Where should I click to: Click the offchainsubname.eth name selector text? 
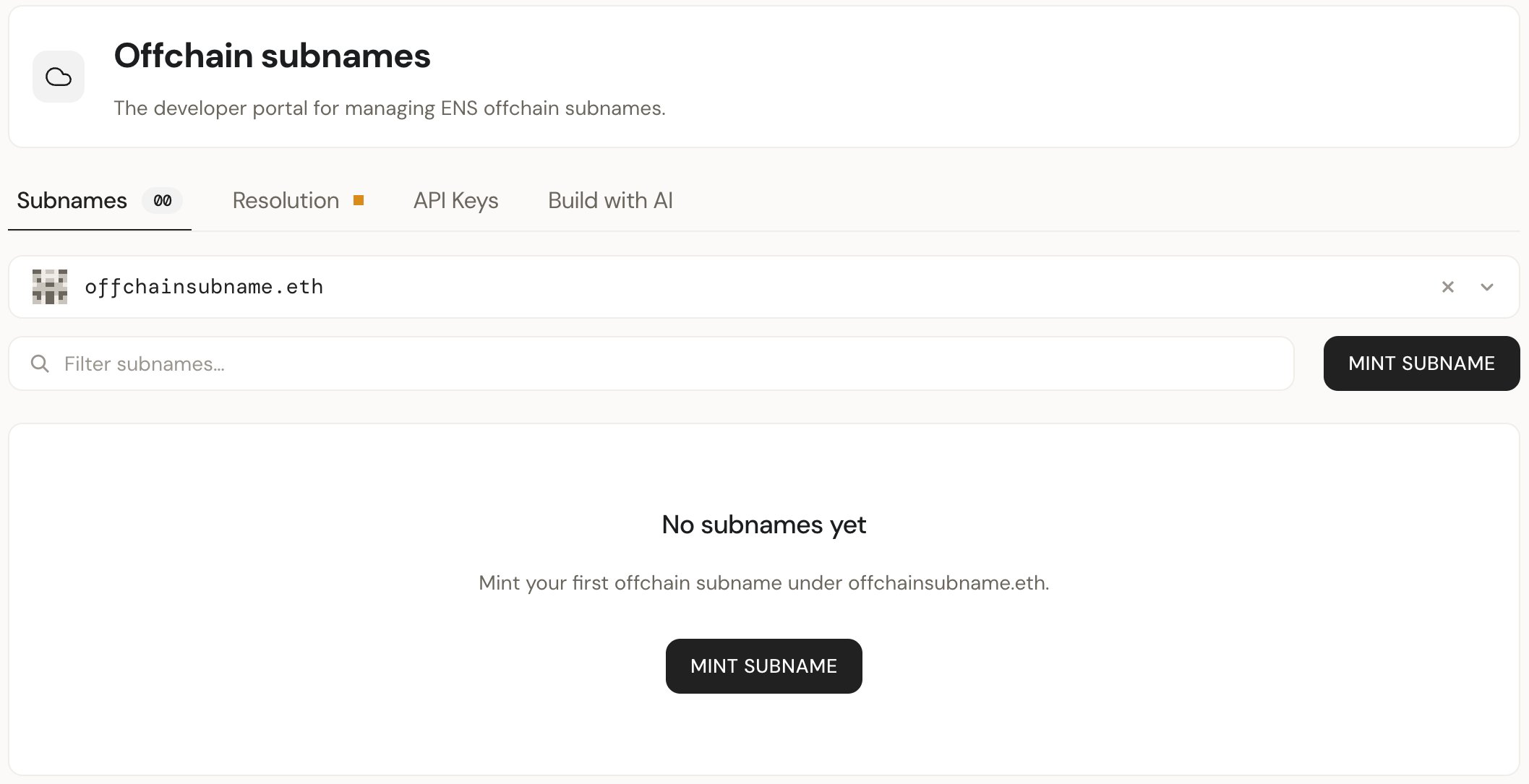[x=204, y=287]
